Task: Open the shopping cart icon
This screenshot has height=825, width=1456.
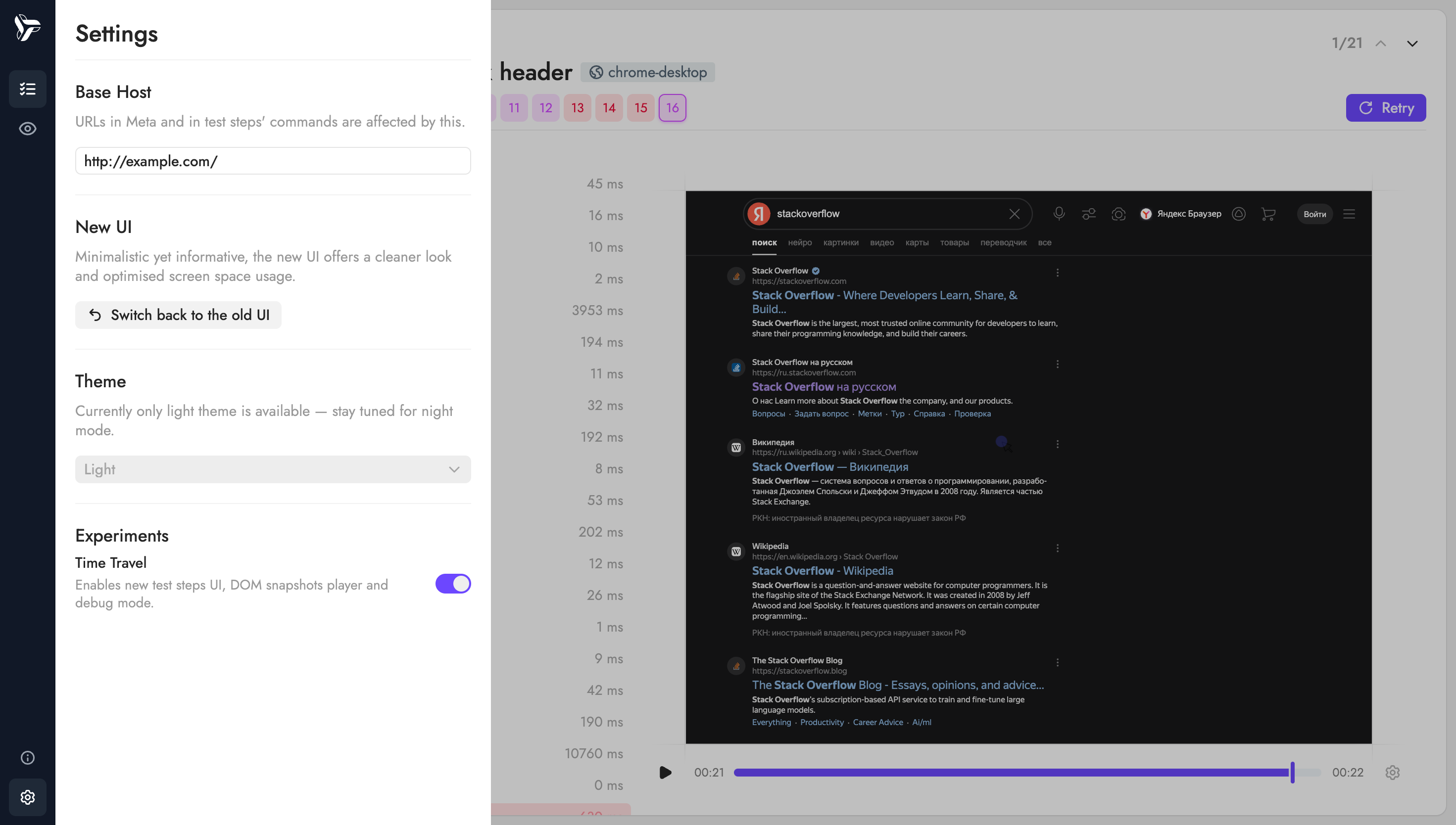Action: tap(1268, 214)
